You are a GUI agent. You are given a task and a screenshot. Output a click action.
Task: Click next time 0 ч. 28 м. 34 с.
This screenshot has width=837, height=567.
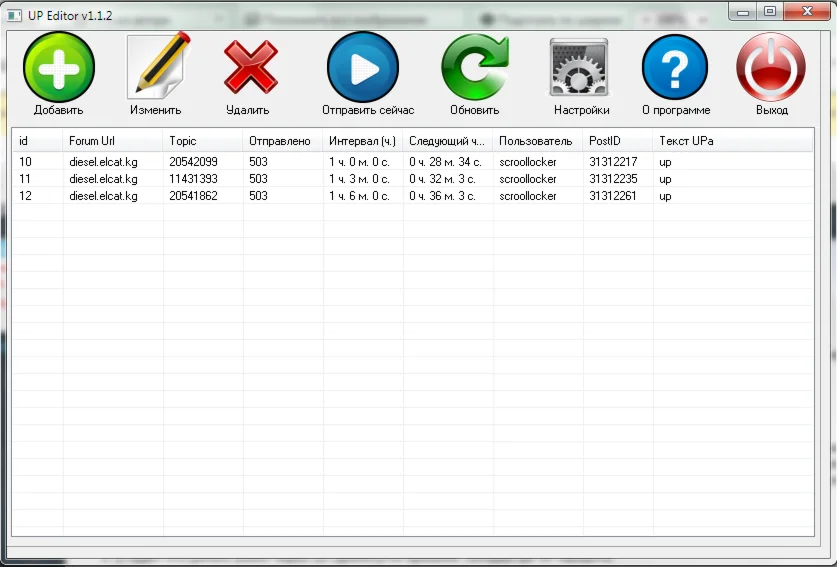tap(445, 162)
